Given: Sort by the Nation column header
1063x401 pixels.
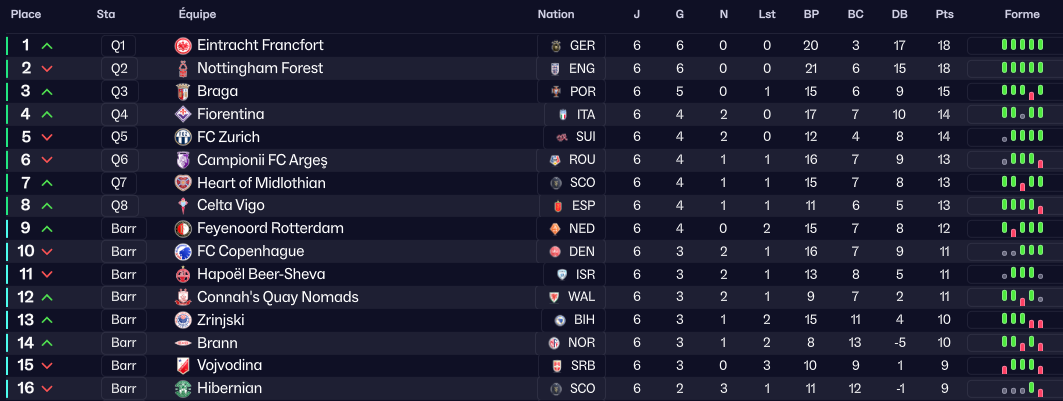Looking at the screenshot, I should coord(556,15).
